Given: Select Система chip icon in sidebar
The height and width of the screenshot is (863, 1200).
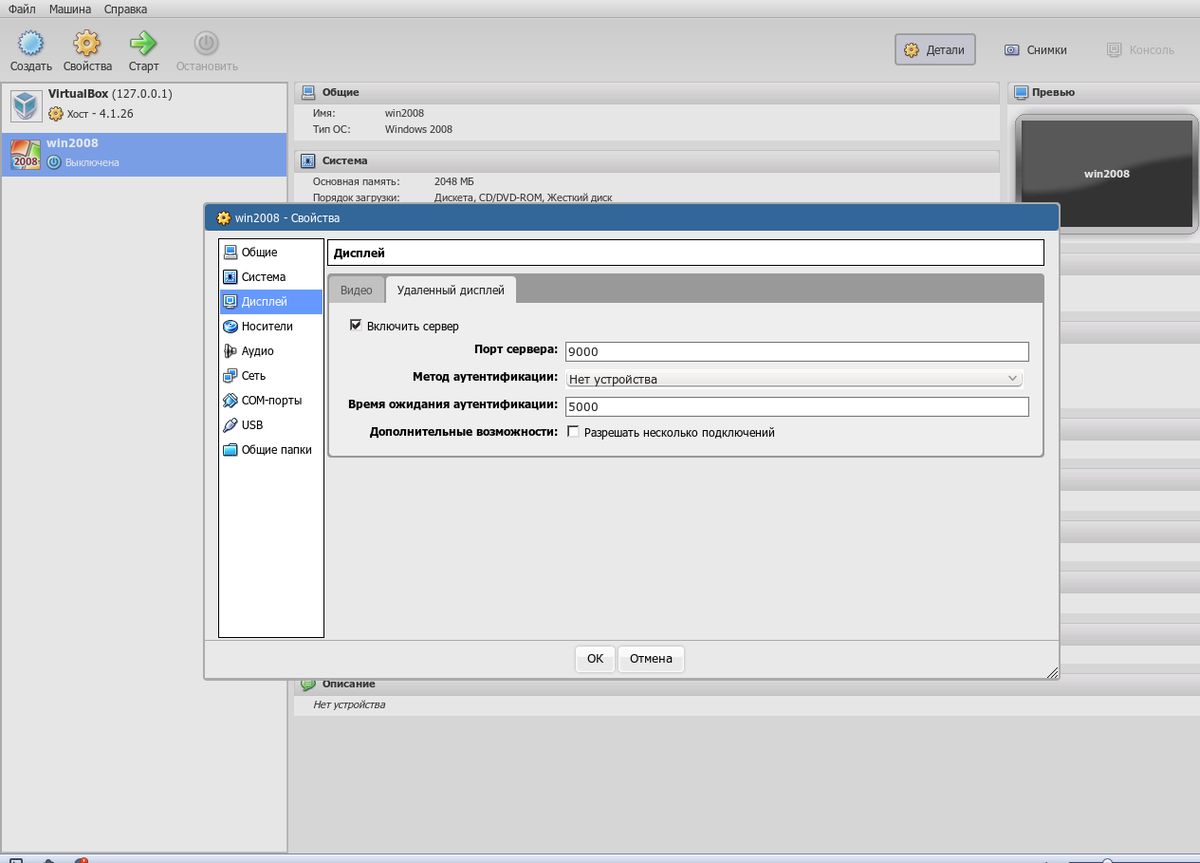Looking at the screenshot, I should (x=231, y=277).
